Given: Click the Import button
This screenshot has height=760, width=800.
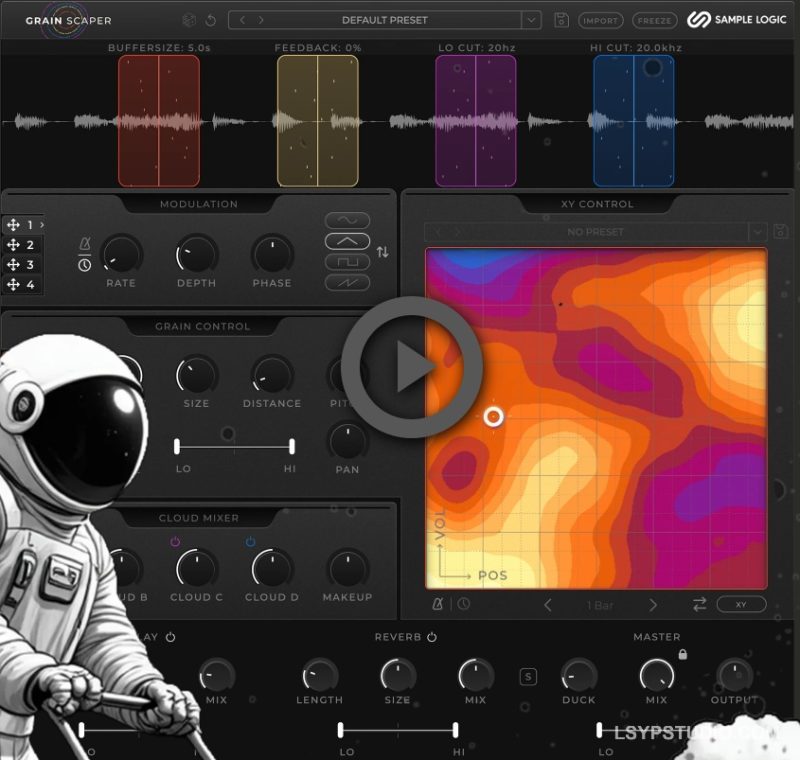Looking at the screenshot, I should pos(602,19).
